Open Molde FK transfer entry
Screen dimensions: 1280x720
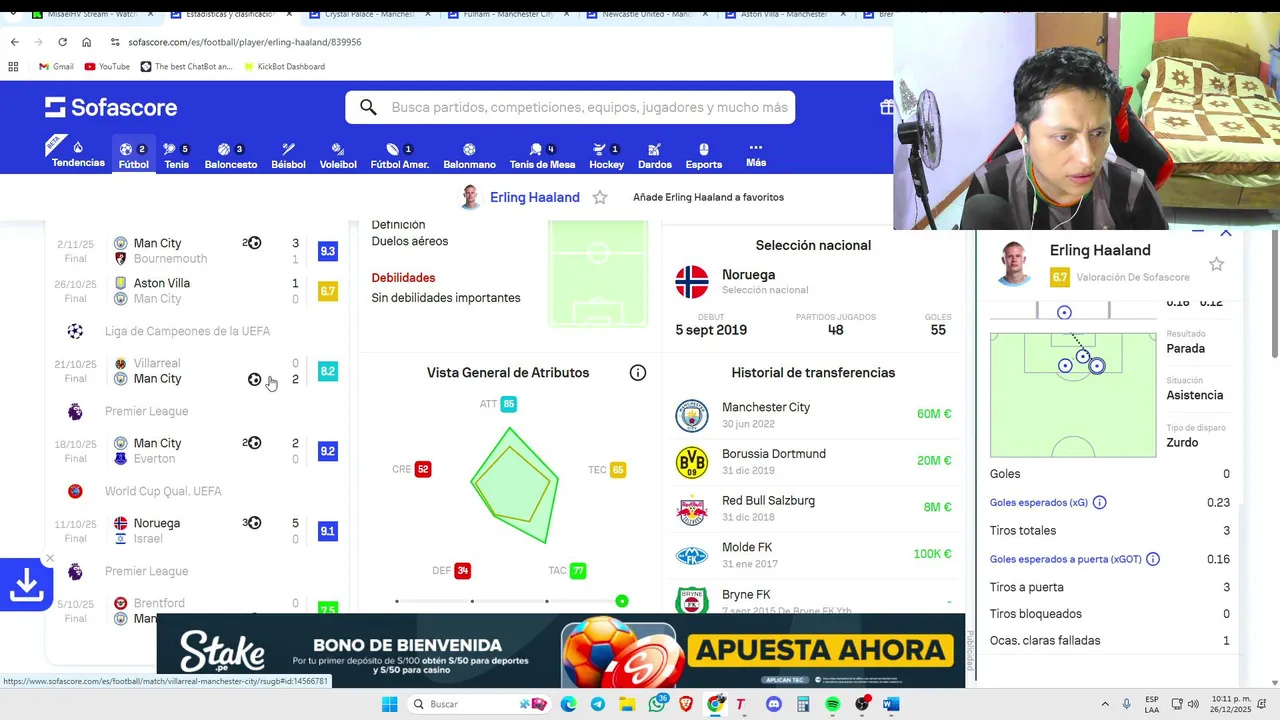[813, 554]
